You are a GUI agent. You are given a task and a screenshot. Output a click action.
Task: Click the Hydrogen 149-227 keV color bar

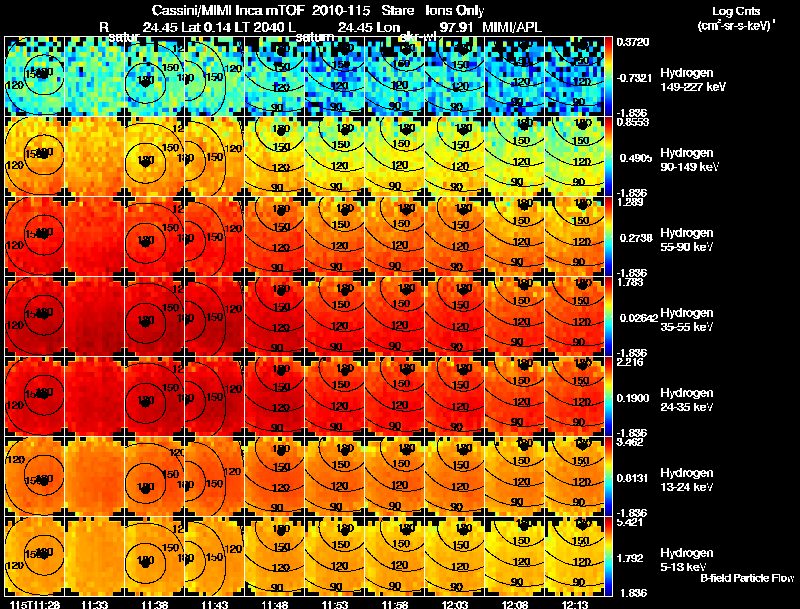608,76
